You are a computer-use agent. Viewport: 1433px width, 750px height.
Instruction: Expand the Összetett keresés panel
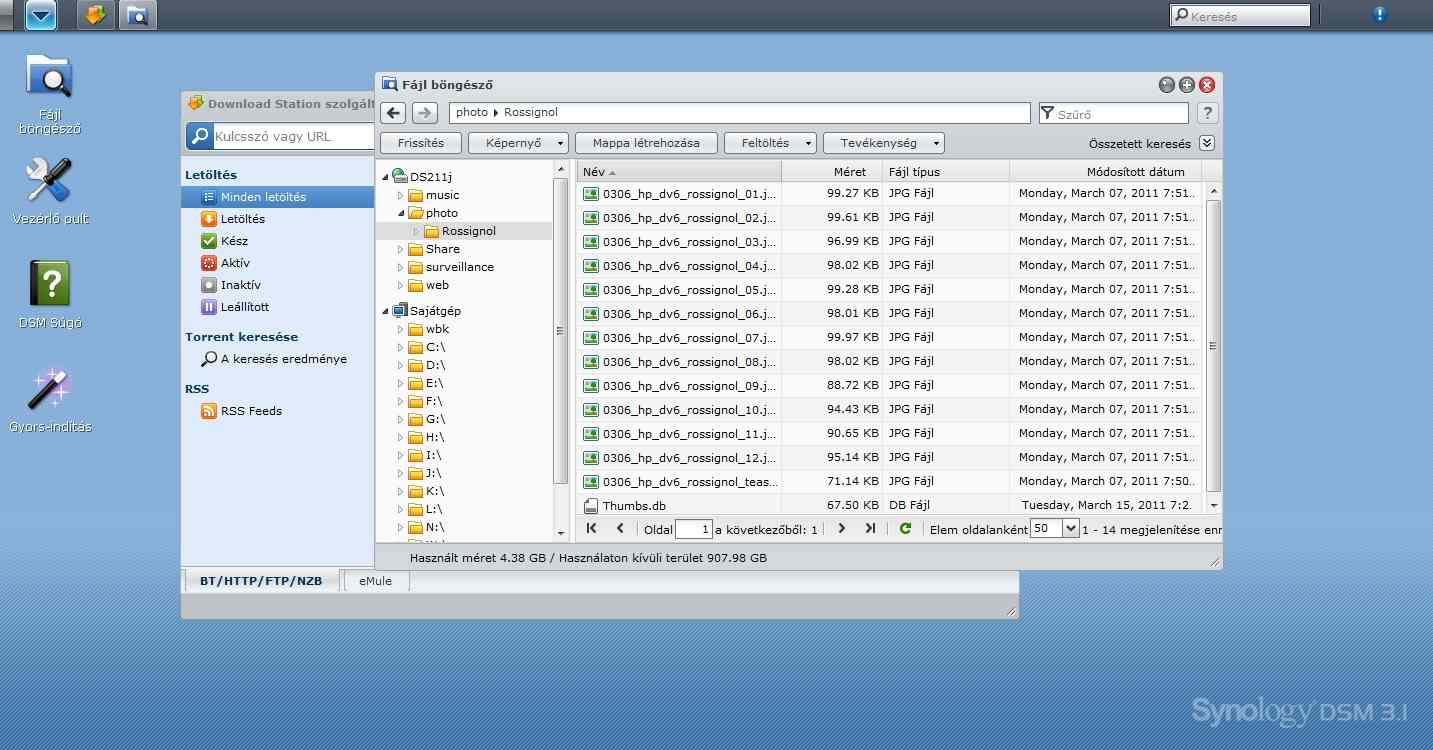coord(1207,143)
